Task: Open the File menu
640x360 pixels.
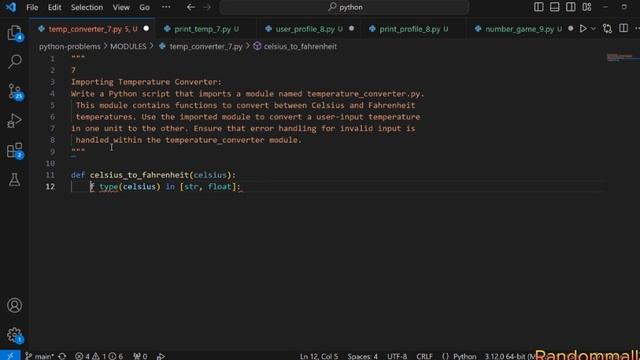Action: (32, 7)
